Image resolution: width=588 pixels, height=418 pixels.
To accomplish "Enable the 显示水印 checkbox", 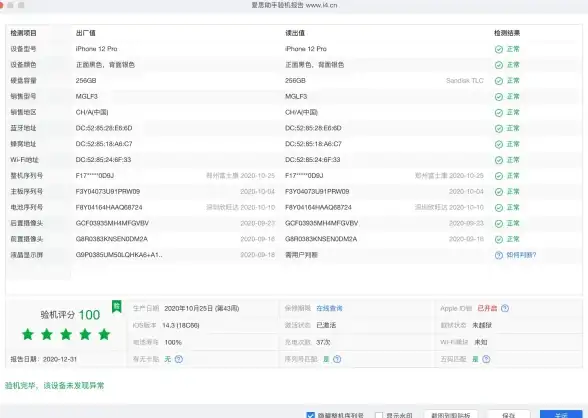I will (379, 415).
